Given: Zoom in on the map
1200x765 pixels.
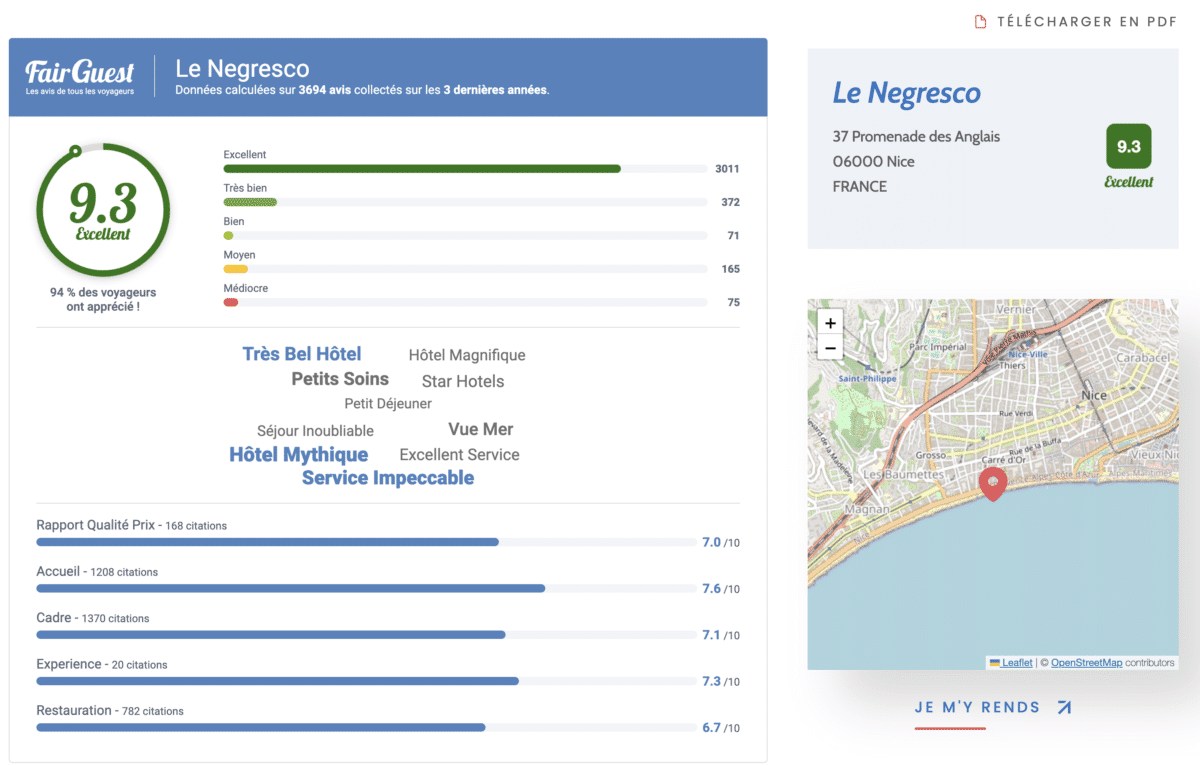Looking at the screenshot, I should [x=831, y=323].
